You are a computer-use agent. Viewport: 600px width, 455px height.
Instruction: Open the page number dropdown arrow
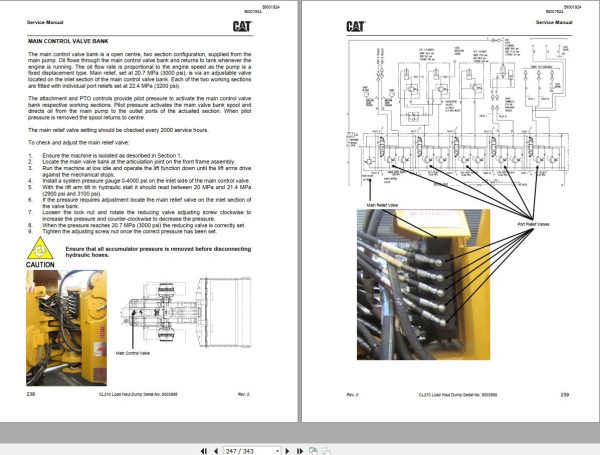[x=277, y=452]
